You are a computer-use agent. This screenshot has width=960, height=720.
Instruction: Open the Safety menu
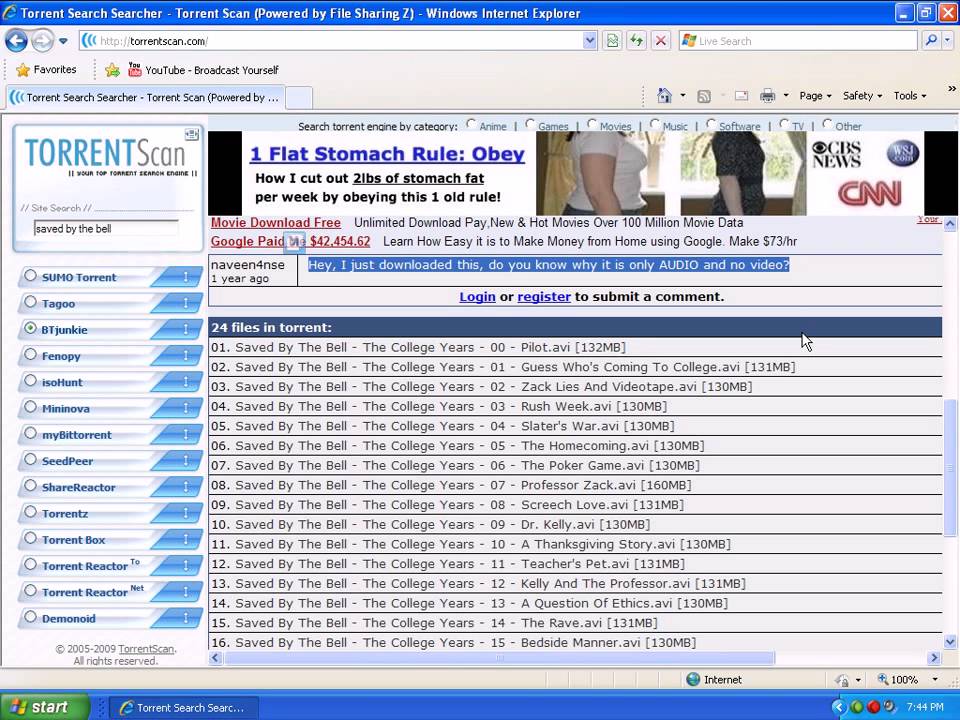click(x=862, y=96)
